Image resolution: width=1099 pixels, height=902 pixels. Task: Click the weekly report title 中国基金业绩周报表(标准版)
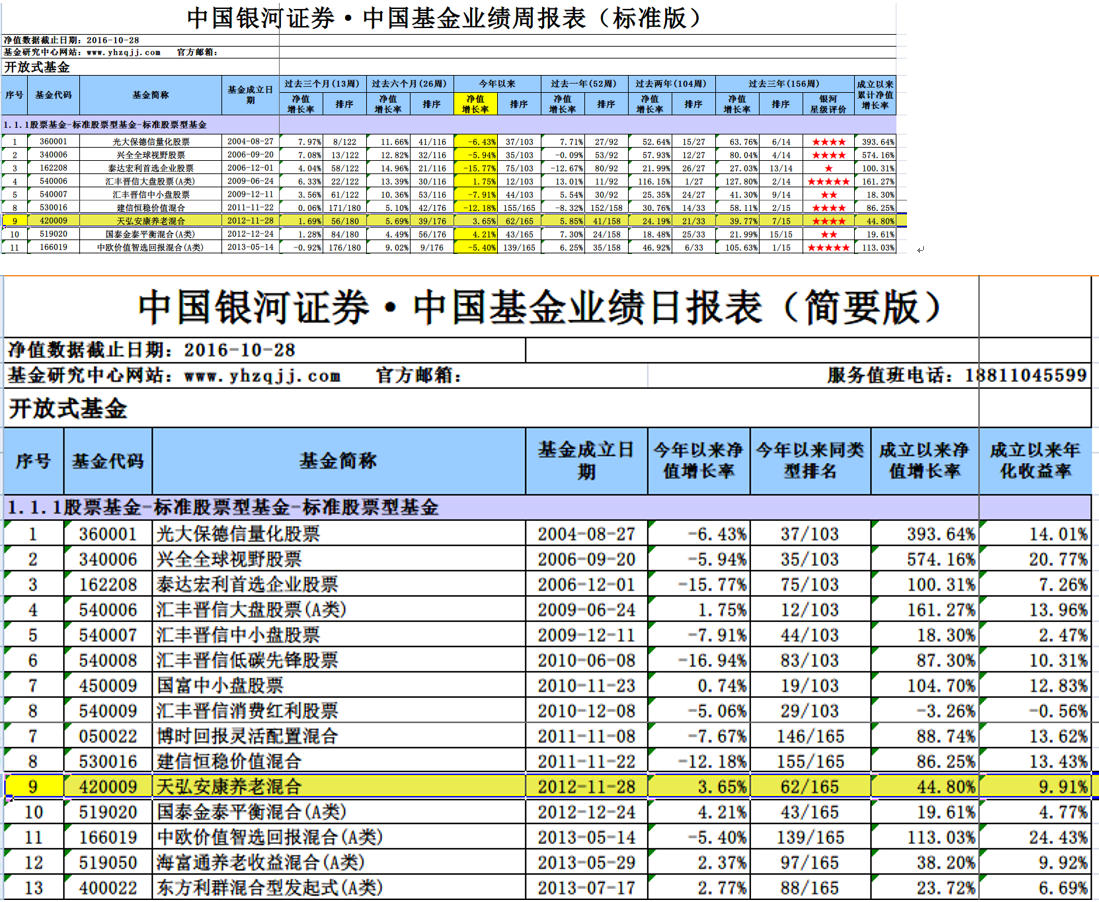tap(447, 17)
